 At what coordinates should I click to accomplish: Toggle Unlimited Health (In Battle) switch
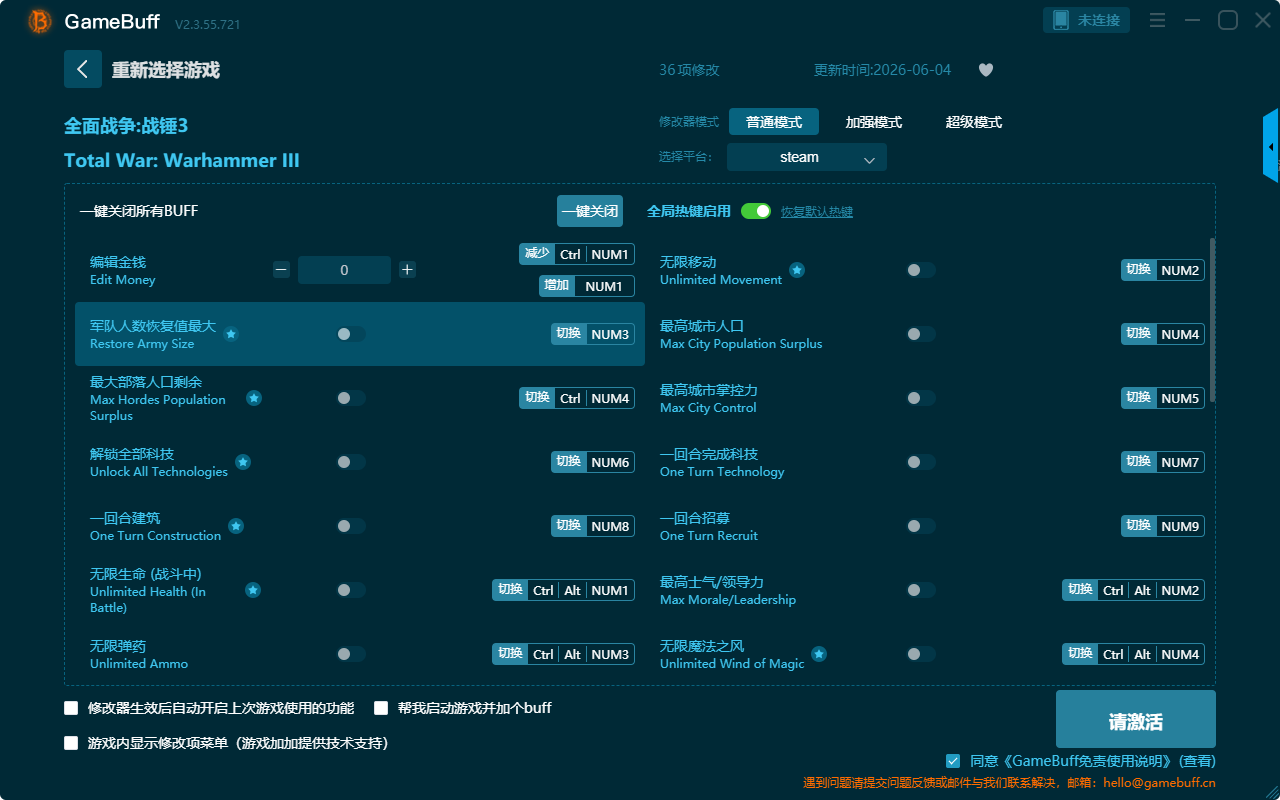(x=351, y=590)
